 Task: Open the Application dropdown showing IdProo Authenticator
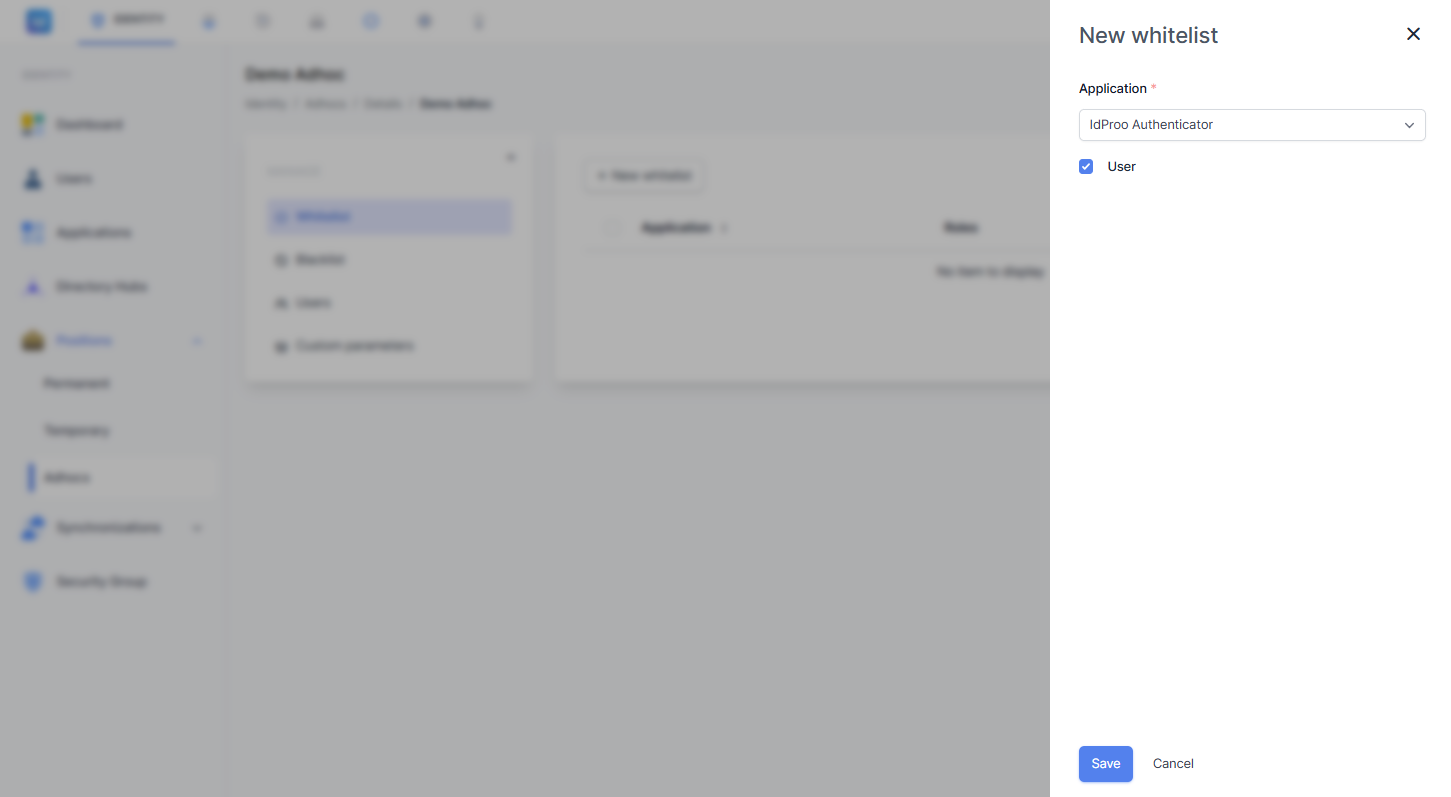pyautogui.click(x=1252, y=125)
